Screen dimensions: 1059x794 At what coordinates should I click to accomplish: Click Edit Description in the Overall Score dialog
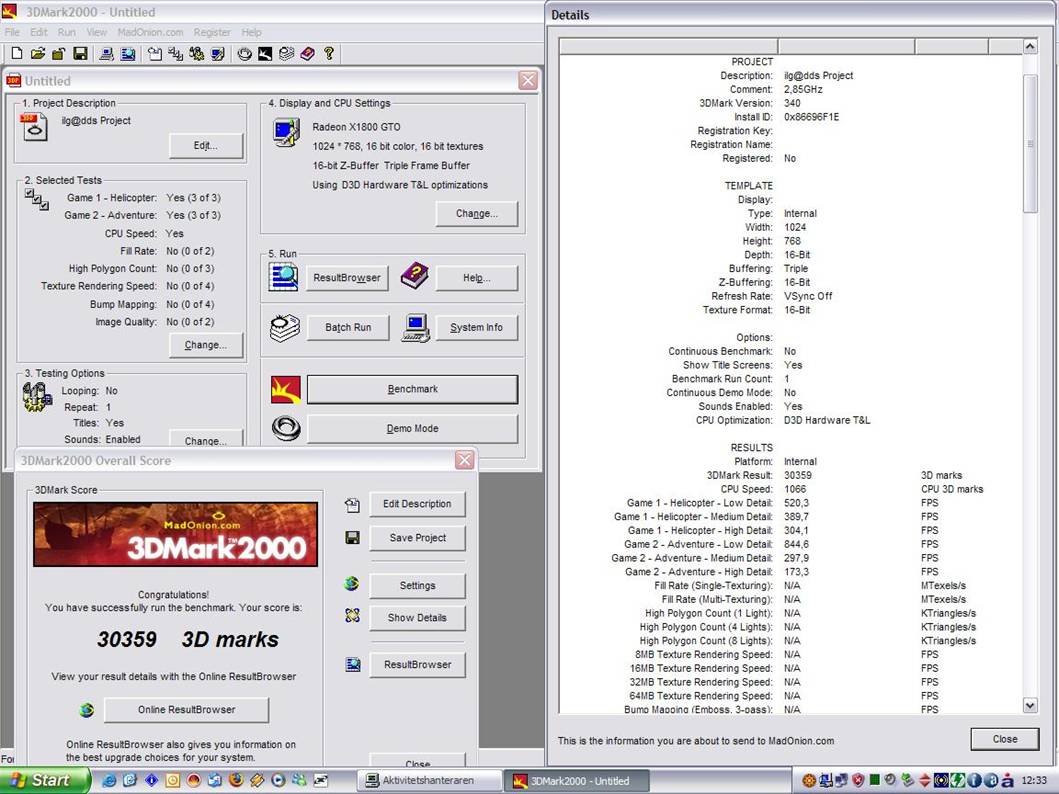417,504
